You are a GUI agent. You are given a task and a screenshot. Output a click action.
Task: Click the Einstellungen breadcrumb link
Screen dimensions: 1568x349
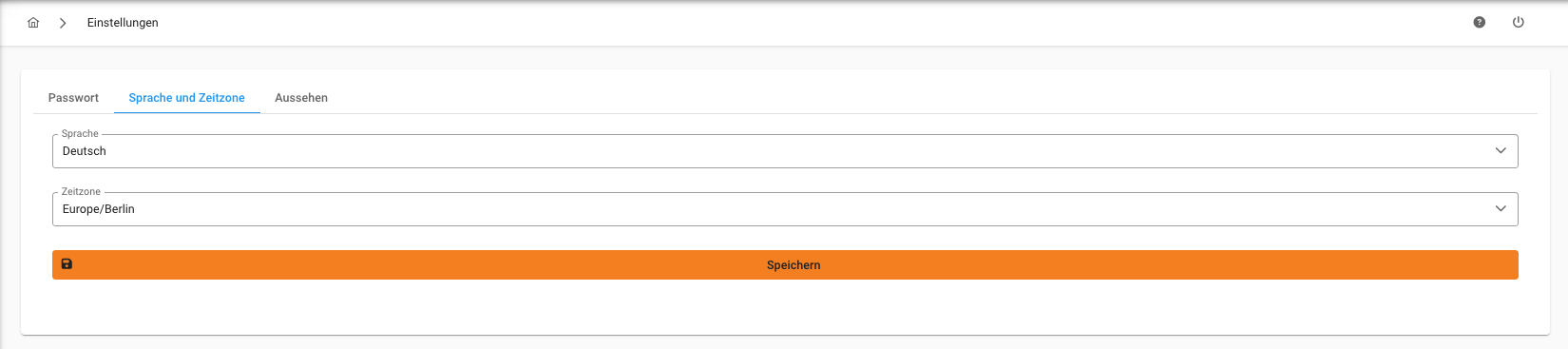pyautogui.click(x=123, y=23)
